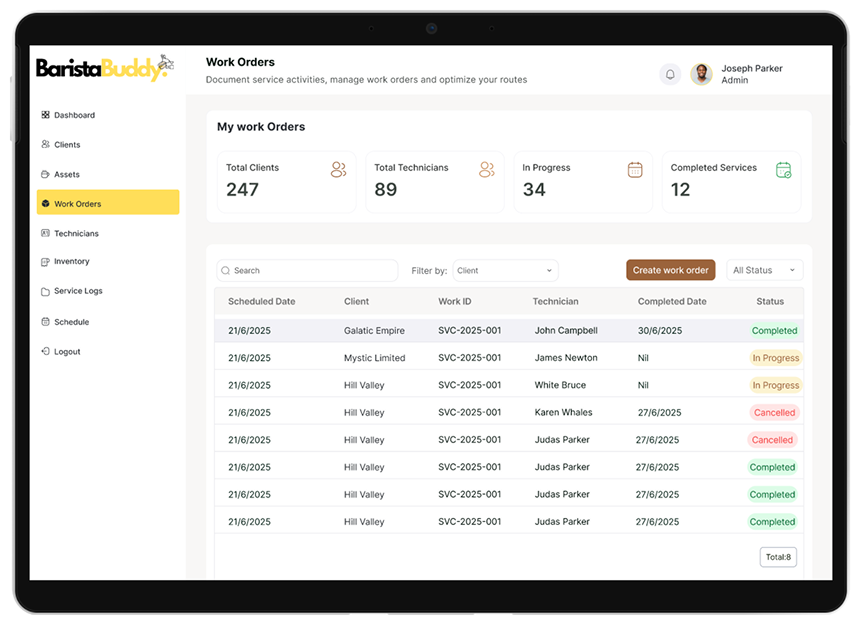Log out using the Logout item
The width and height of the screenshot is (851, 617).
(67, 352)
